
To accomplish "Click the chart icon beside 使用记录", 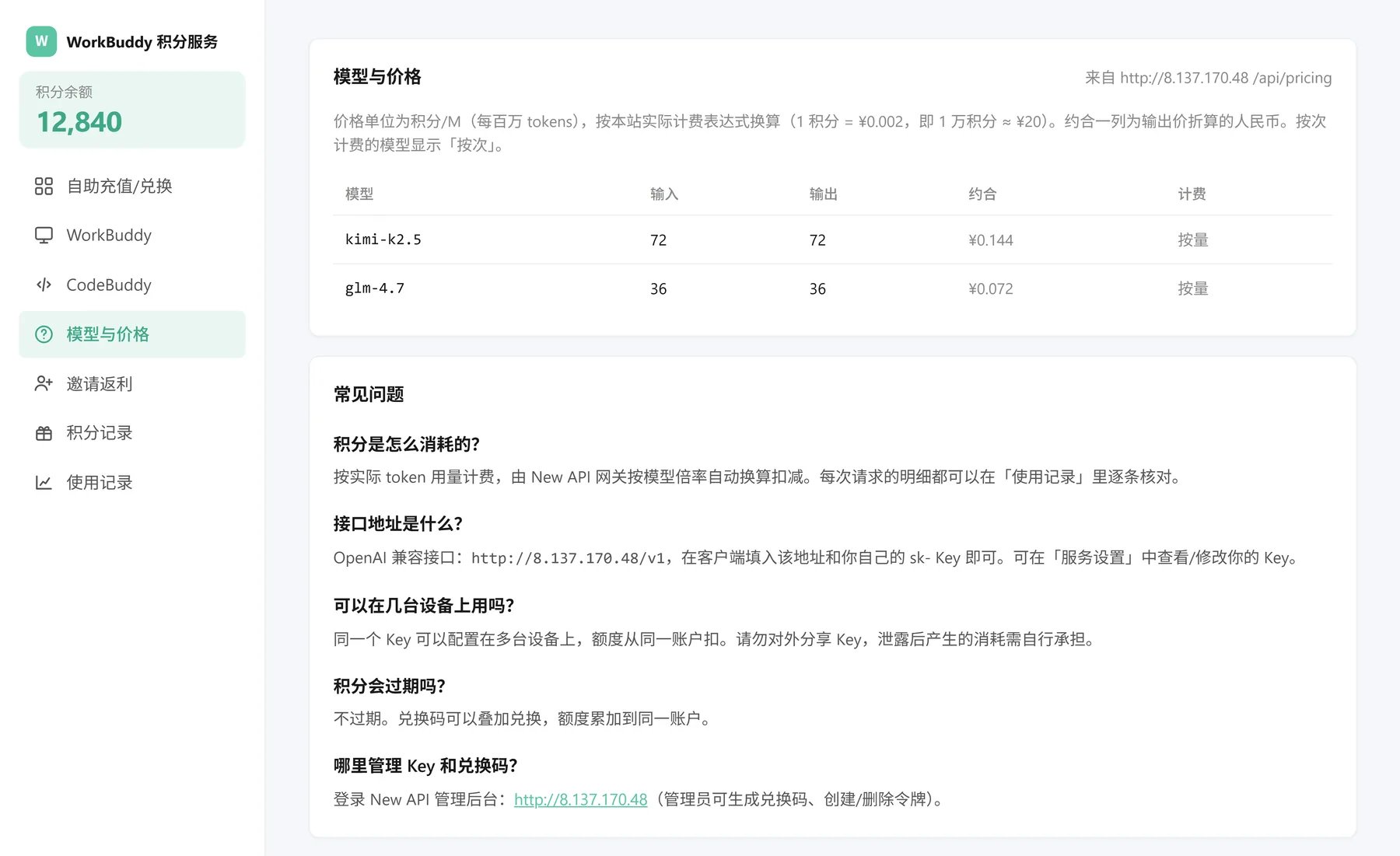I will point(44,482).
